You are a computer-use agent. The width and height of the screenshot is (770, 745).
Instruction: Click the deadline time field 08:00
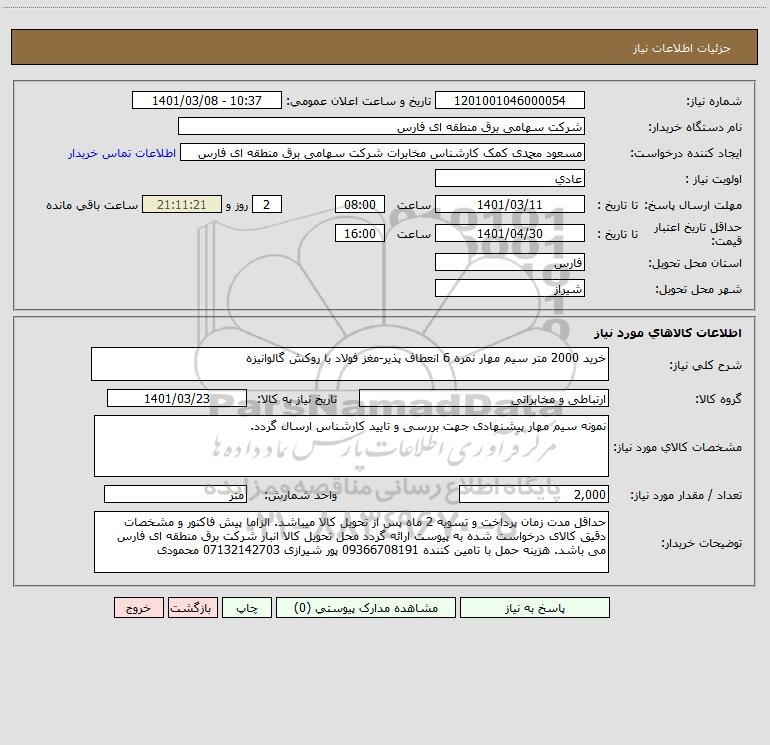click(360, 204)
